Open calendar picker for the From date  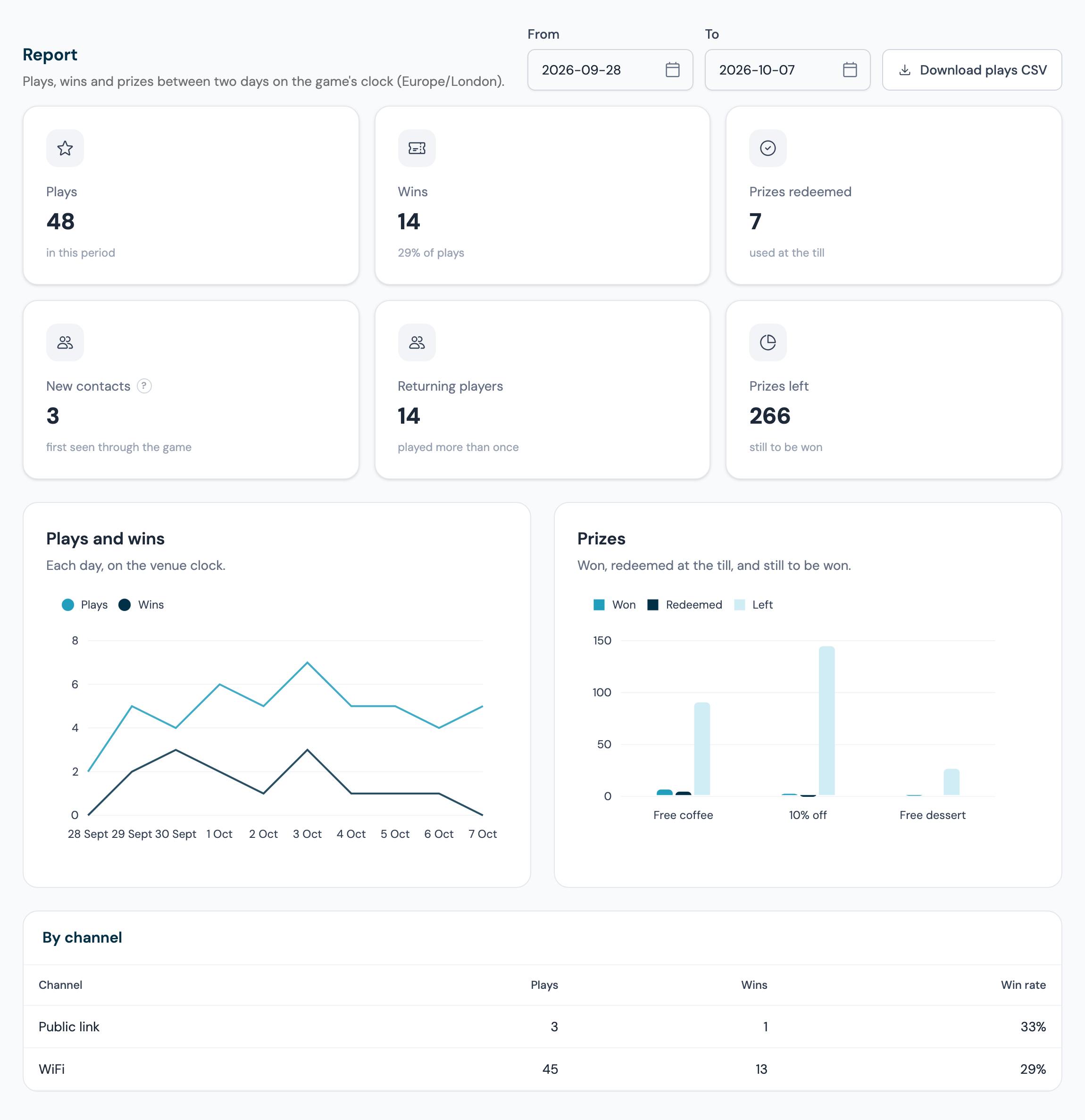(x=673, y=70)
